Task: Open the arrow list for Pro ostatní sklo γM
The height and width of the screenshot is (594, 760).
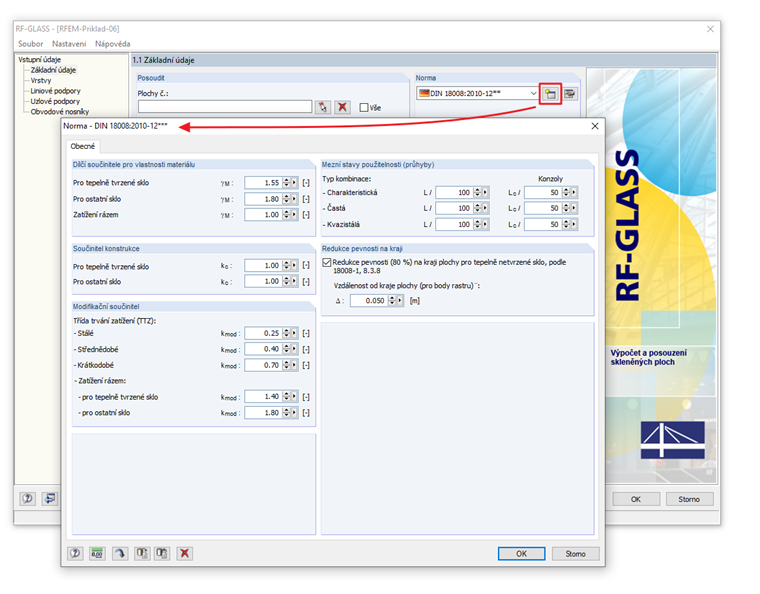Action: pyautogui.click(x=294, y=199)
